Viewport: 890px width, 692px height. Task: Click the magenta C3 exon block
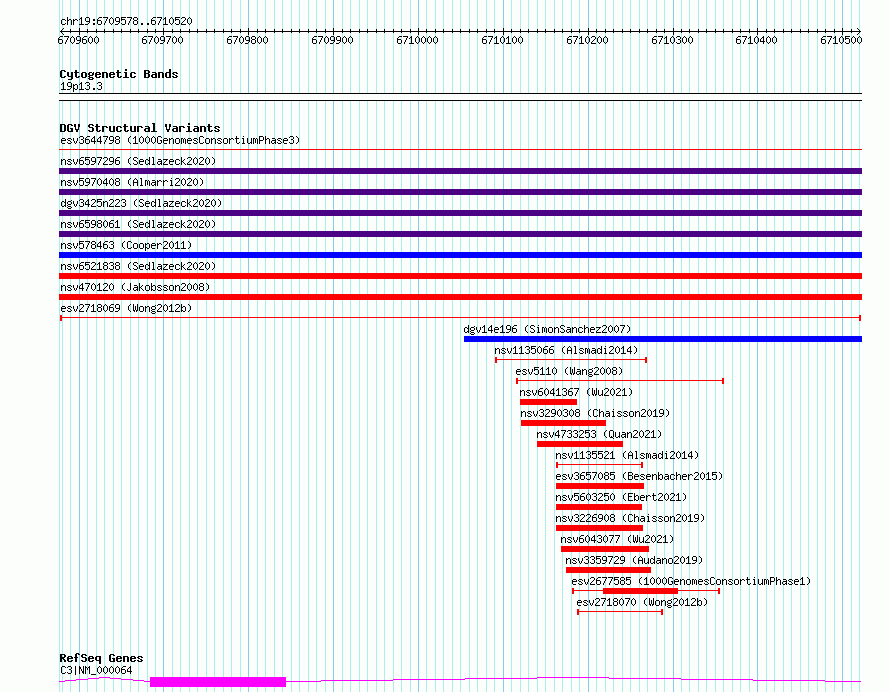tap(218, 682)
